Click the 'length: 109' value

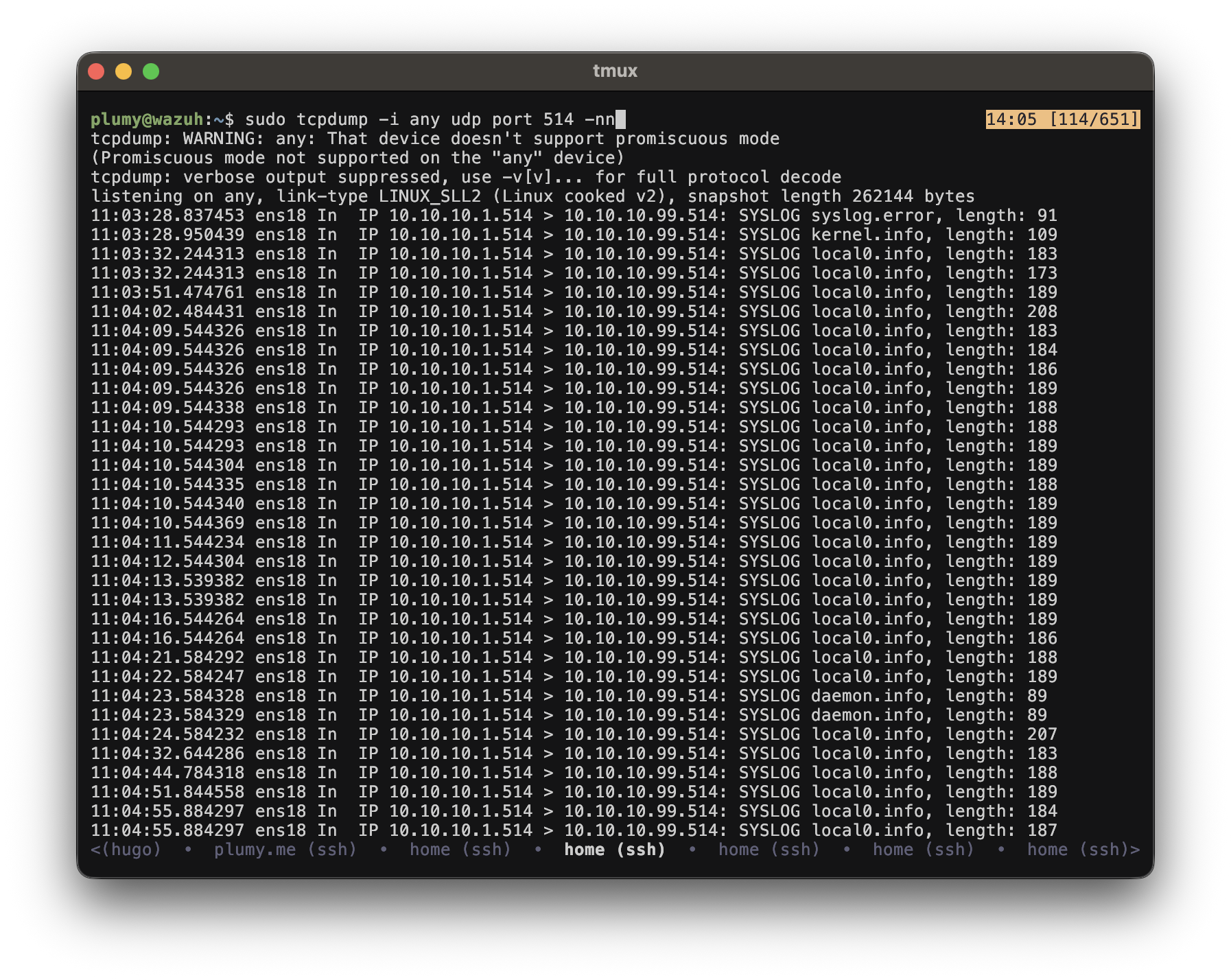1002,235
